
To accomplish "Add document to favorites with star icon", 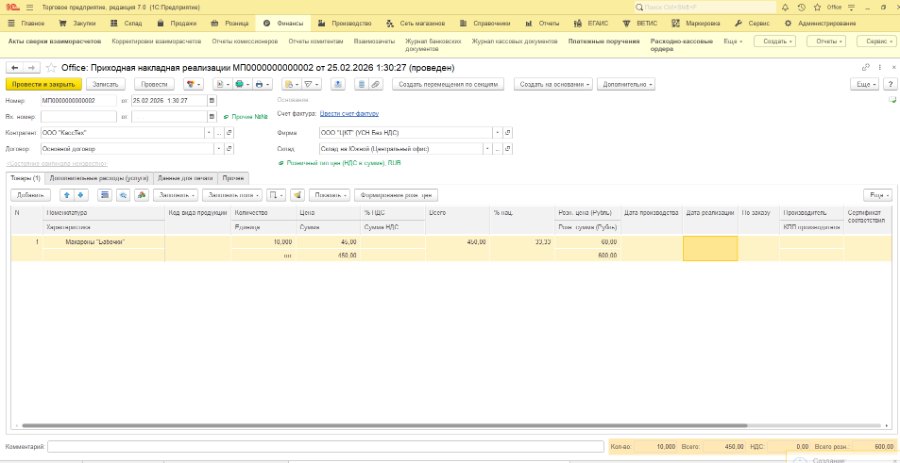I will [x=51, y=68].
